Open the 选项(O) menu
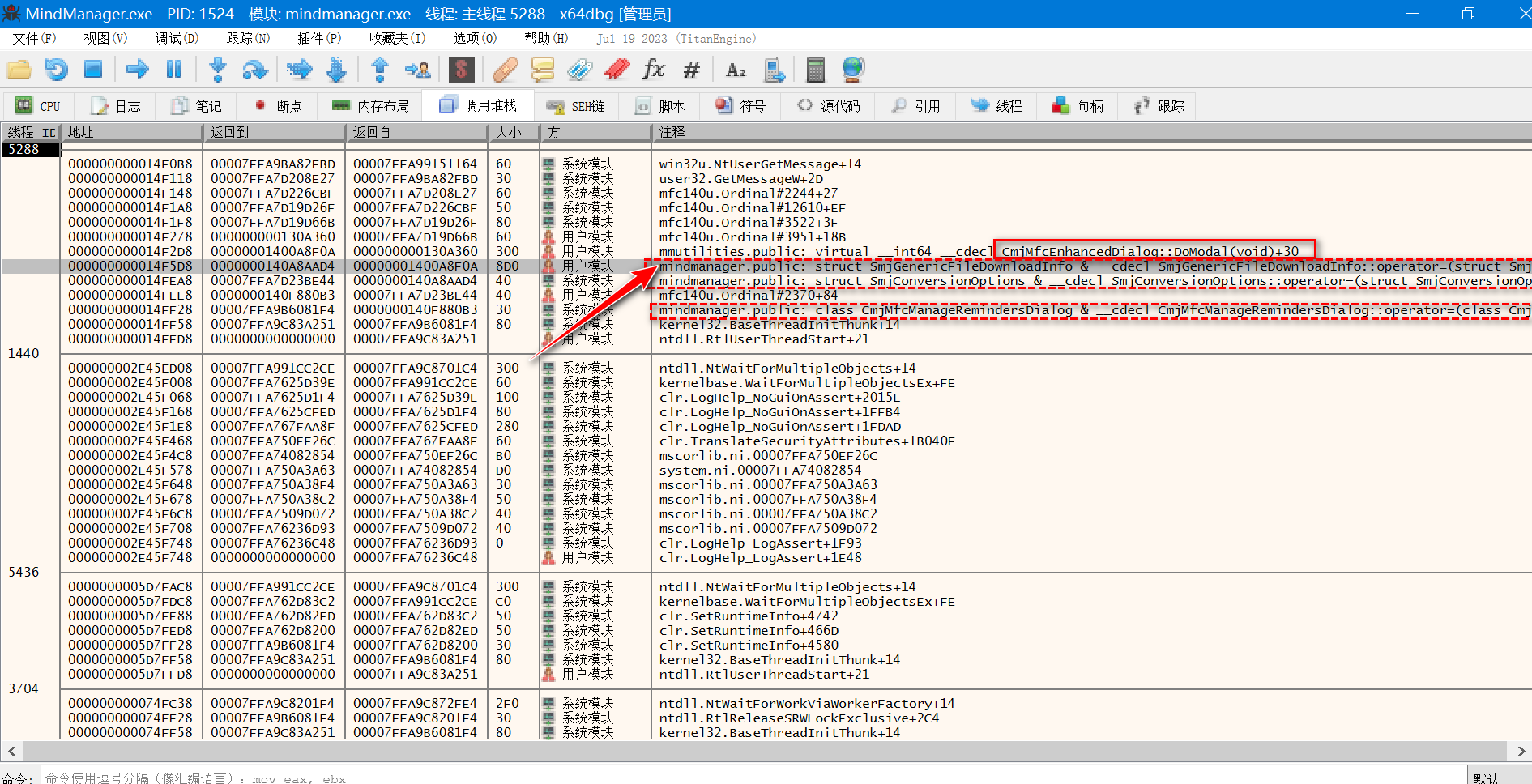The height and width of the screenshot is (784, 1532). (475, 38)
